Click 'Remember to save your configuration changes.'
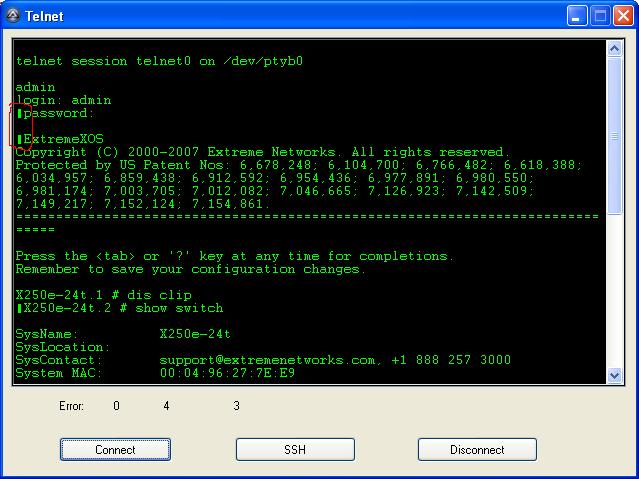The height and width of the screenshot is (479, 639). click(x=191, y=269)
